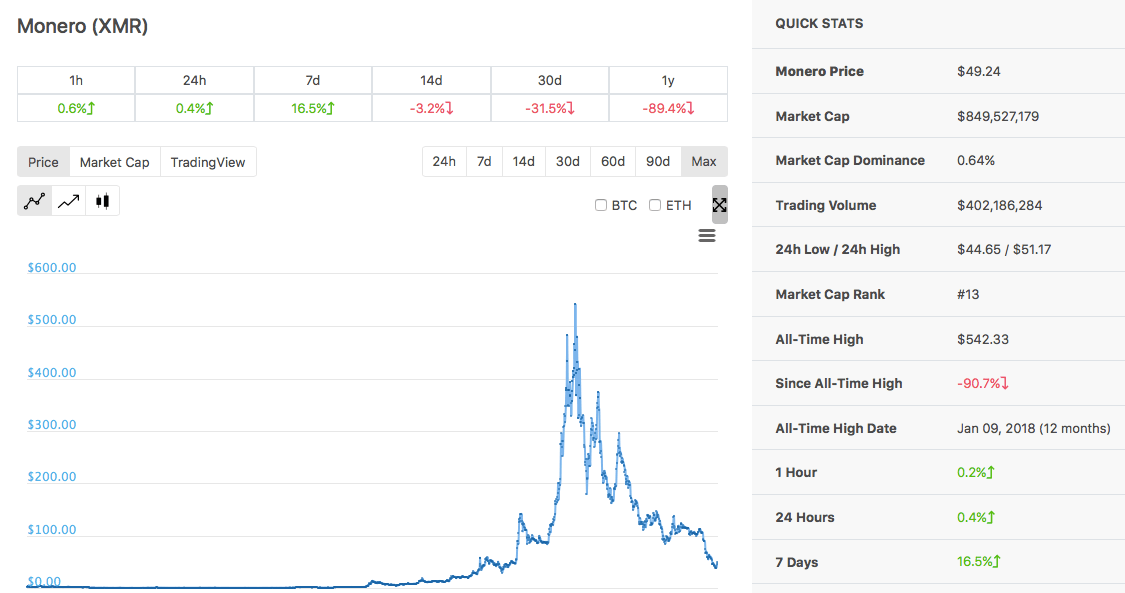Click the price chart peak near $542

(575, 304)
